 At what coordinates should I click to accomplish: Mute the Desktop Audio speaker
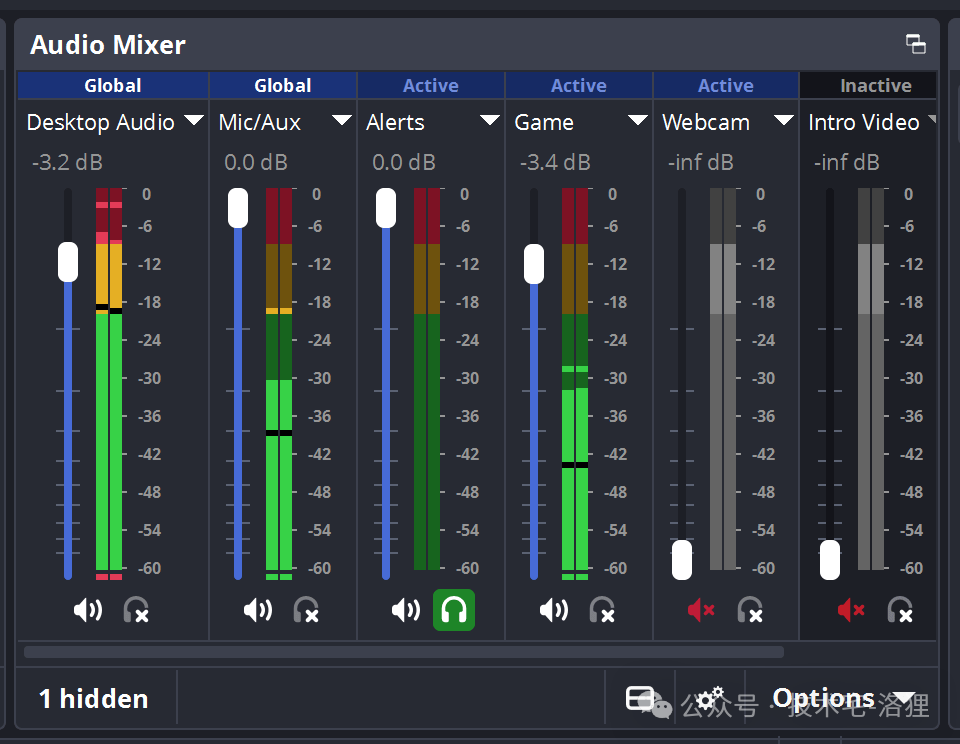click(x=88, y=610)
